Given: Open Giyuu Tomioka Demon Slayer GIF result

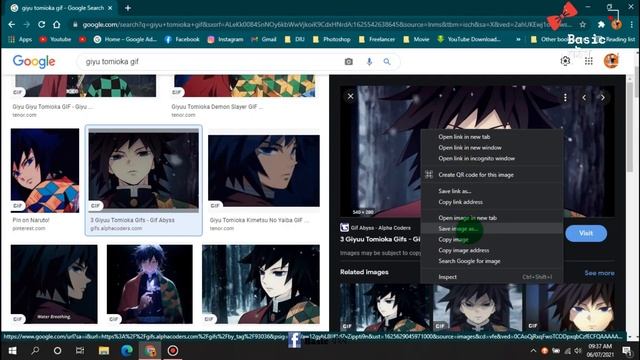Looking at the screenshot, I should tap(217, 107).
